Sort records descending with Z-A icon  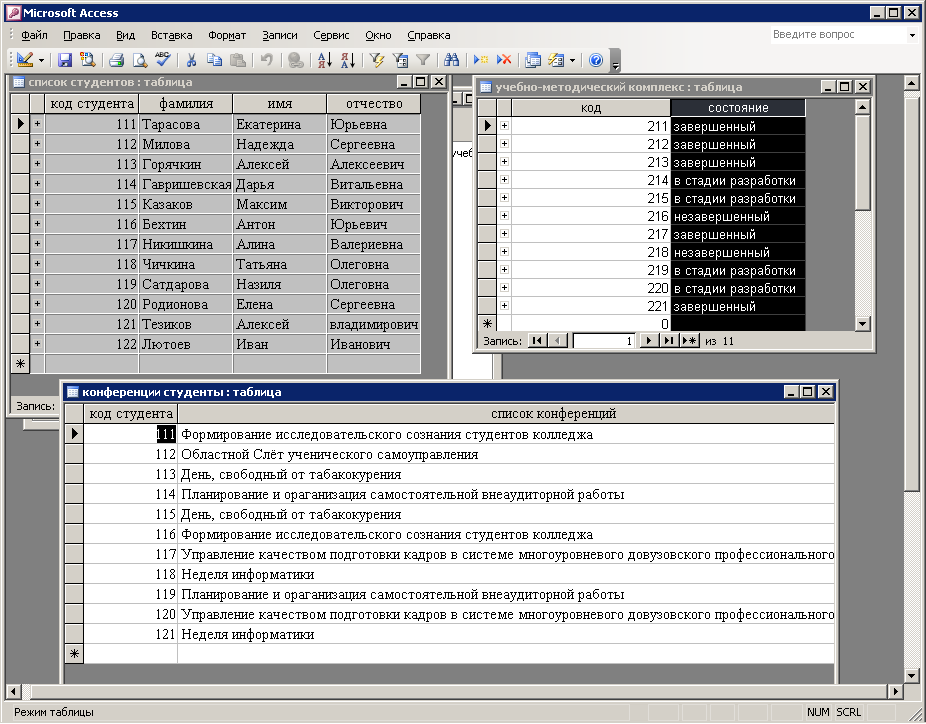(x=346, y=60)
